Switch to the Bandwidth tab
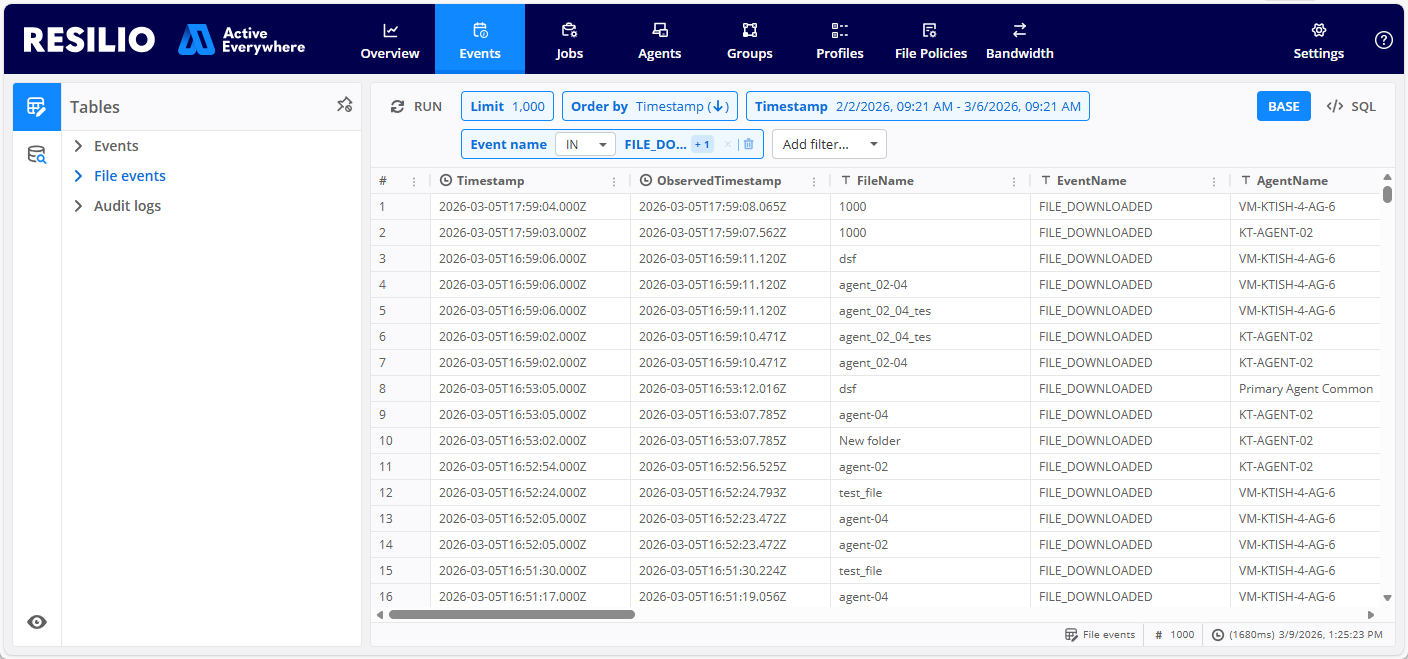Screen dimensions: 1408x659 click(x=1019, y=40)
